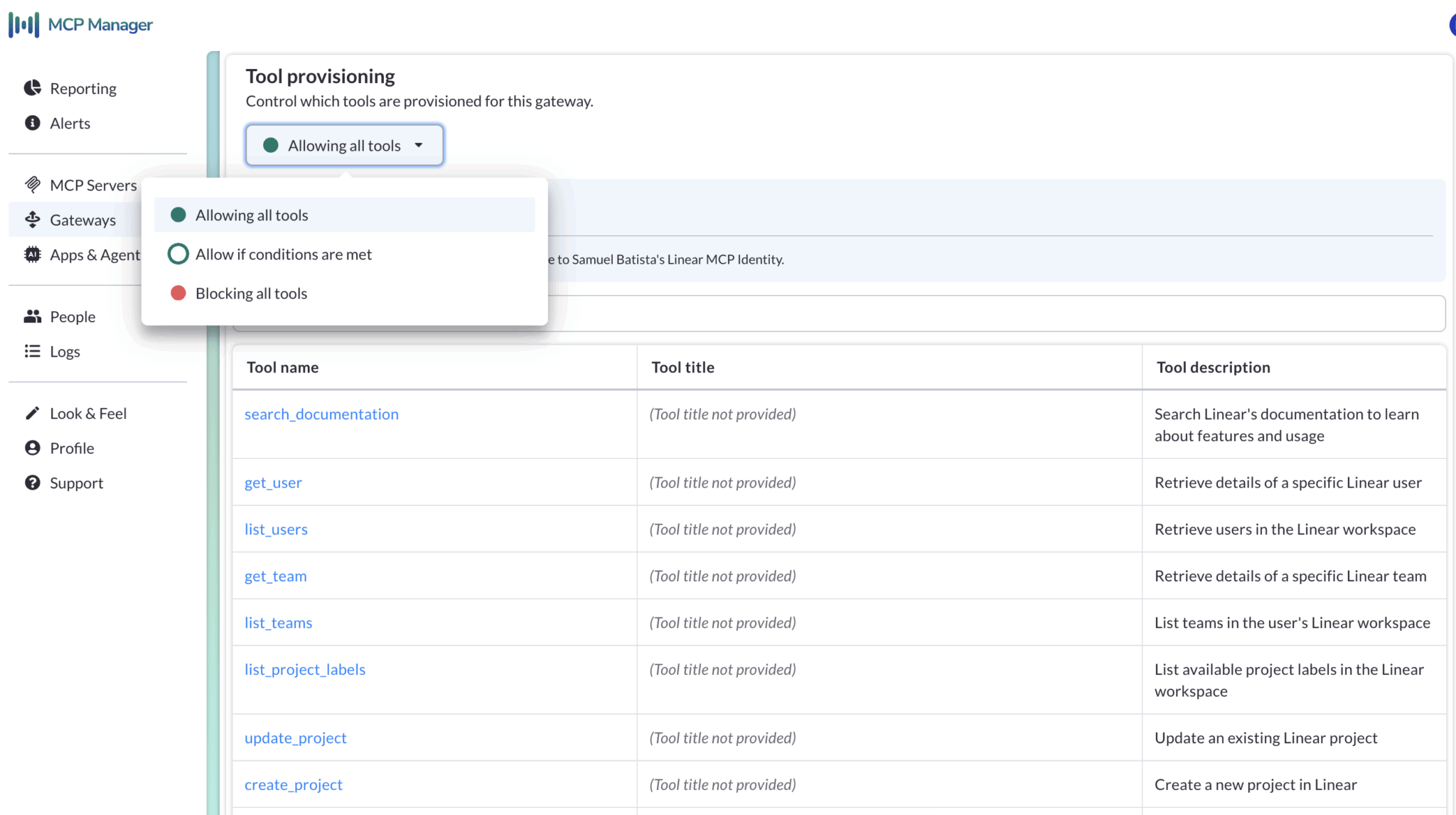Keep Allowing all tools selected in the menu

tap(252, 215)
